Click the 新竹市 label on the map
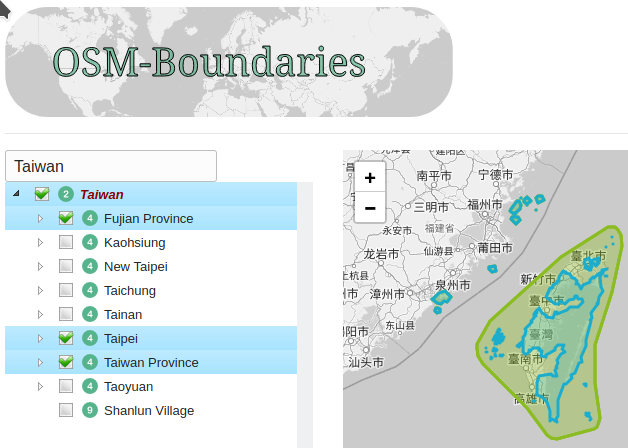 pos(538,279)
